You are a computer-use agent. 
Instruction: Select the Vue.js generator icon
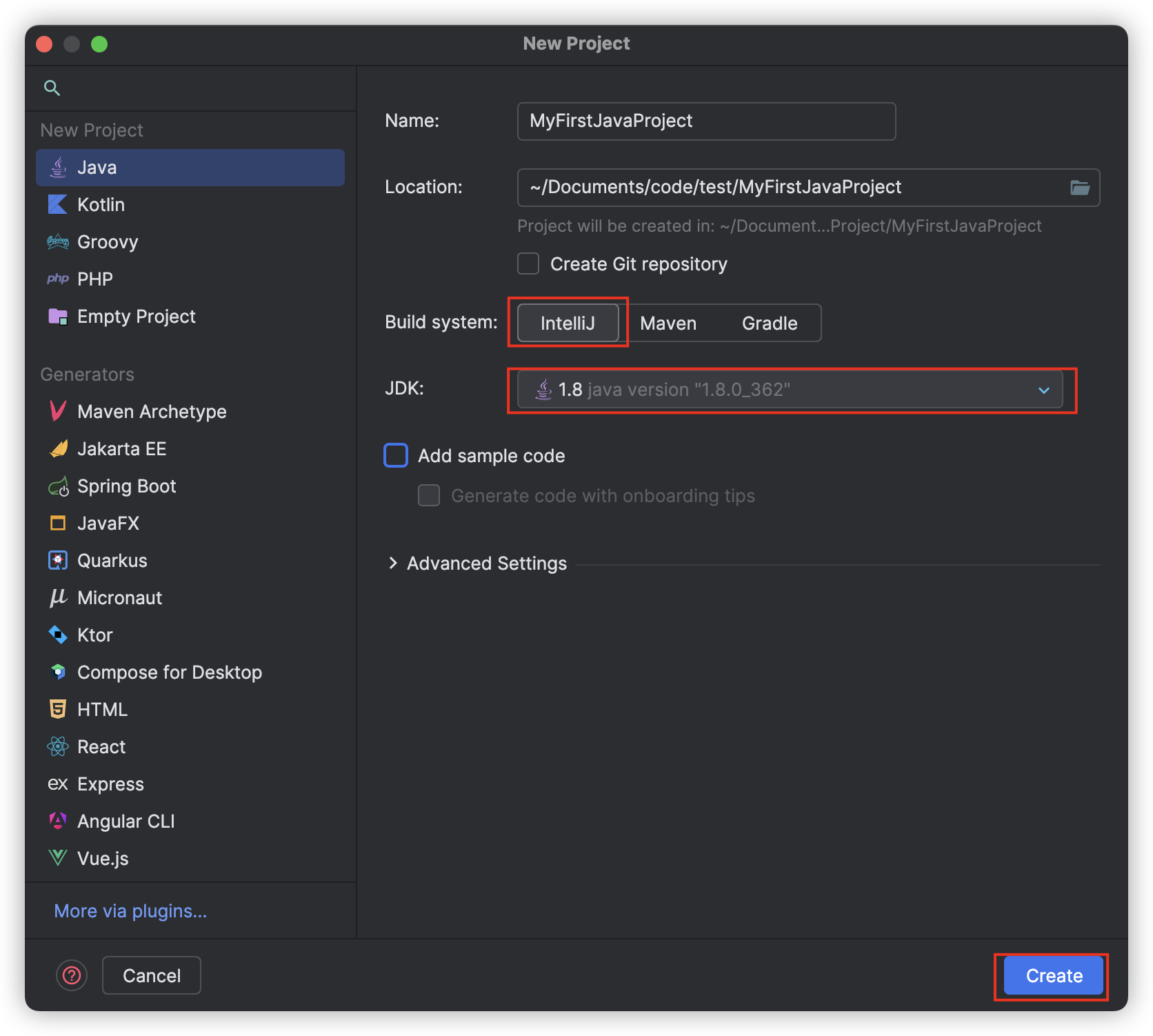click(x=58, y=859)
